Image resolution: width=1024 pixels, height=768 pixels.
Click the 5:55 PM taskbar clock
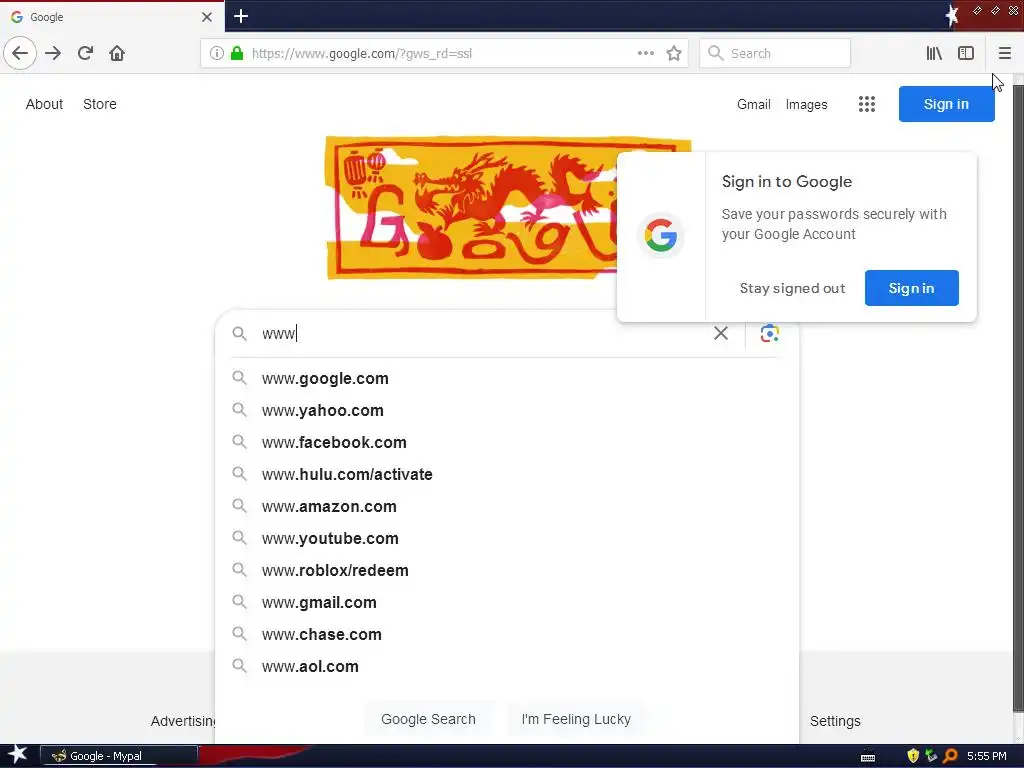(986, 756)
